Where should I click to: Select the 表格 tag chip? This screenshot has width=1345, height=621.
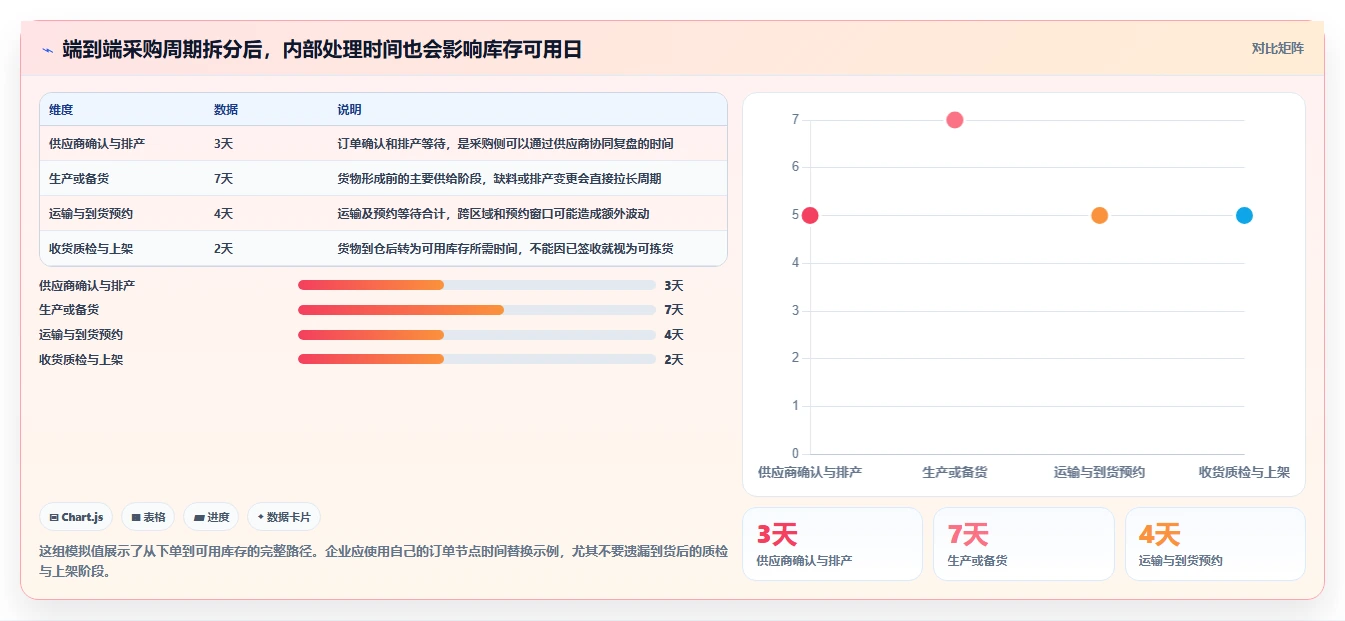pyautogui.click(x=148, y=517)
